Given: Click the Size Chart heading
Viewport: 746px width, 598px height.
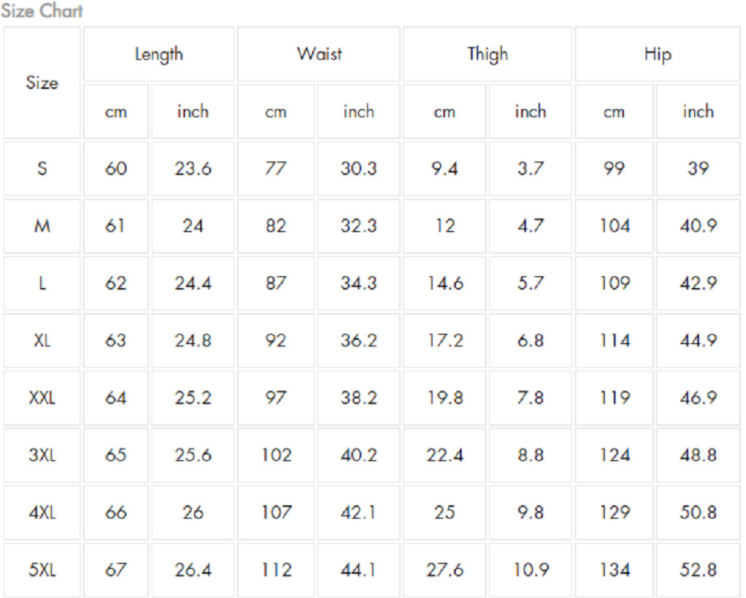Looking at the screenshot, I should click(42, 12).
